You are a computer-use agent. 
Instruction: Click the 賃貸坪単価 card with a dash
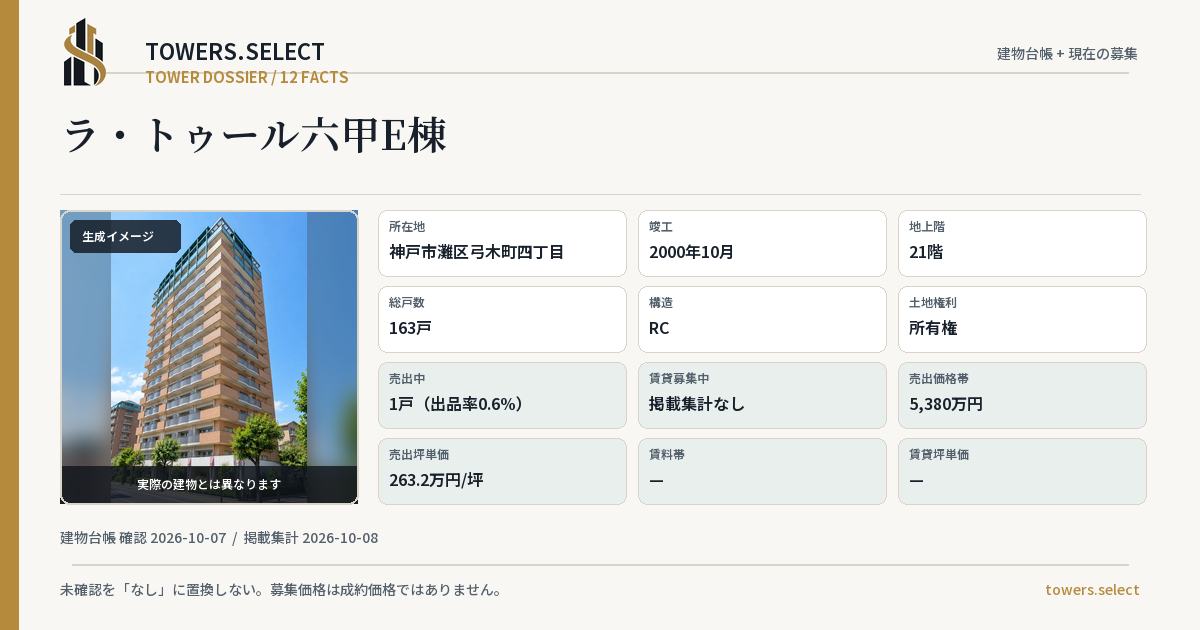[1022, 471]
